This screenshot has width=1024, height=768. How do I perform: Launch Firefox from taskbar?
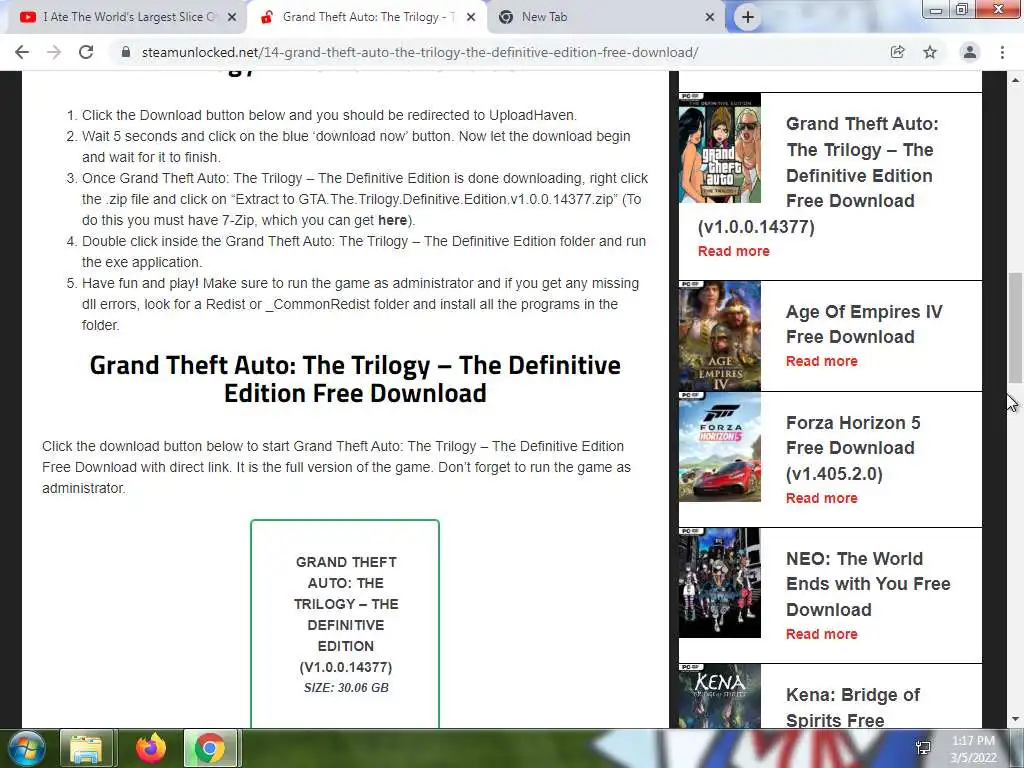150,749
